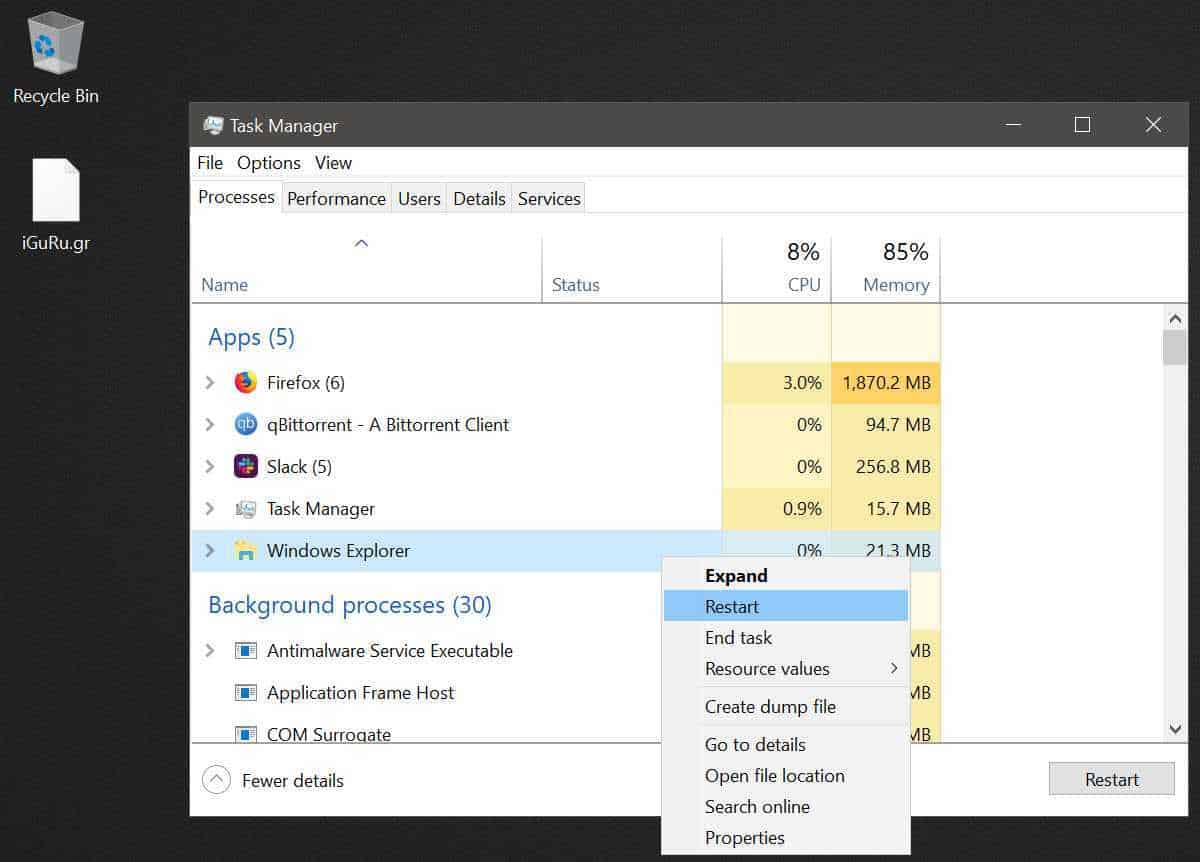Select the Firefox (6) row name
1200x862 pixels.
coord(305,382)
